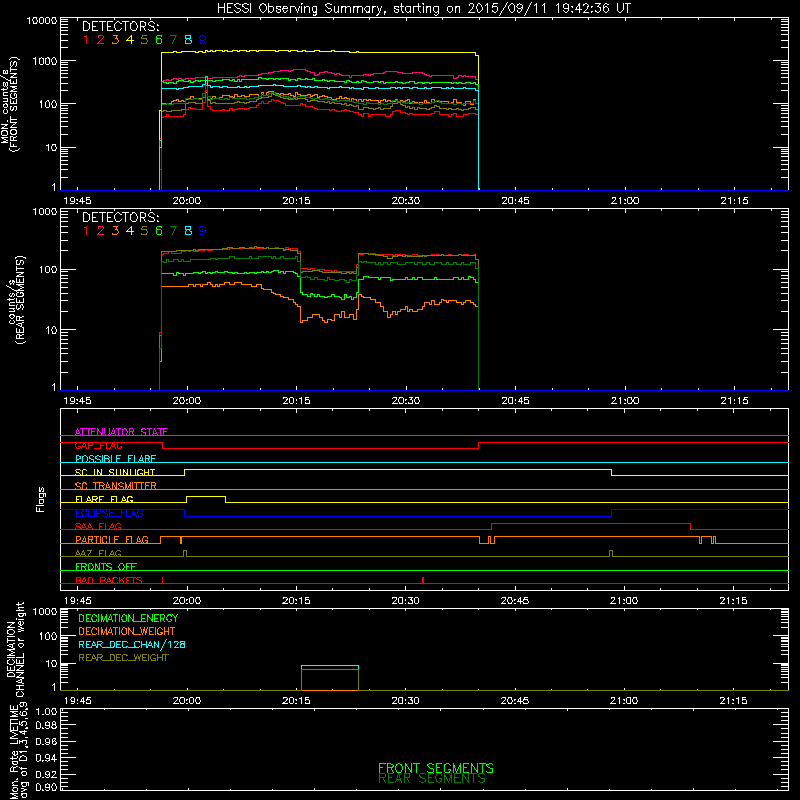This screenshot has height=800, width=800.
Task: Click blue detector 9 in front segments legend
Action: [x=203, y=39]
